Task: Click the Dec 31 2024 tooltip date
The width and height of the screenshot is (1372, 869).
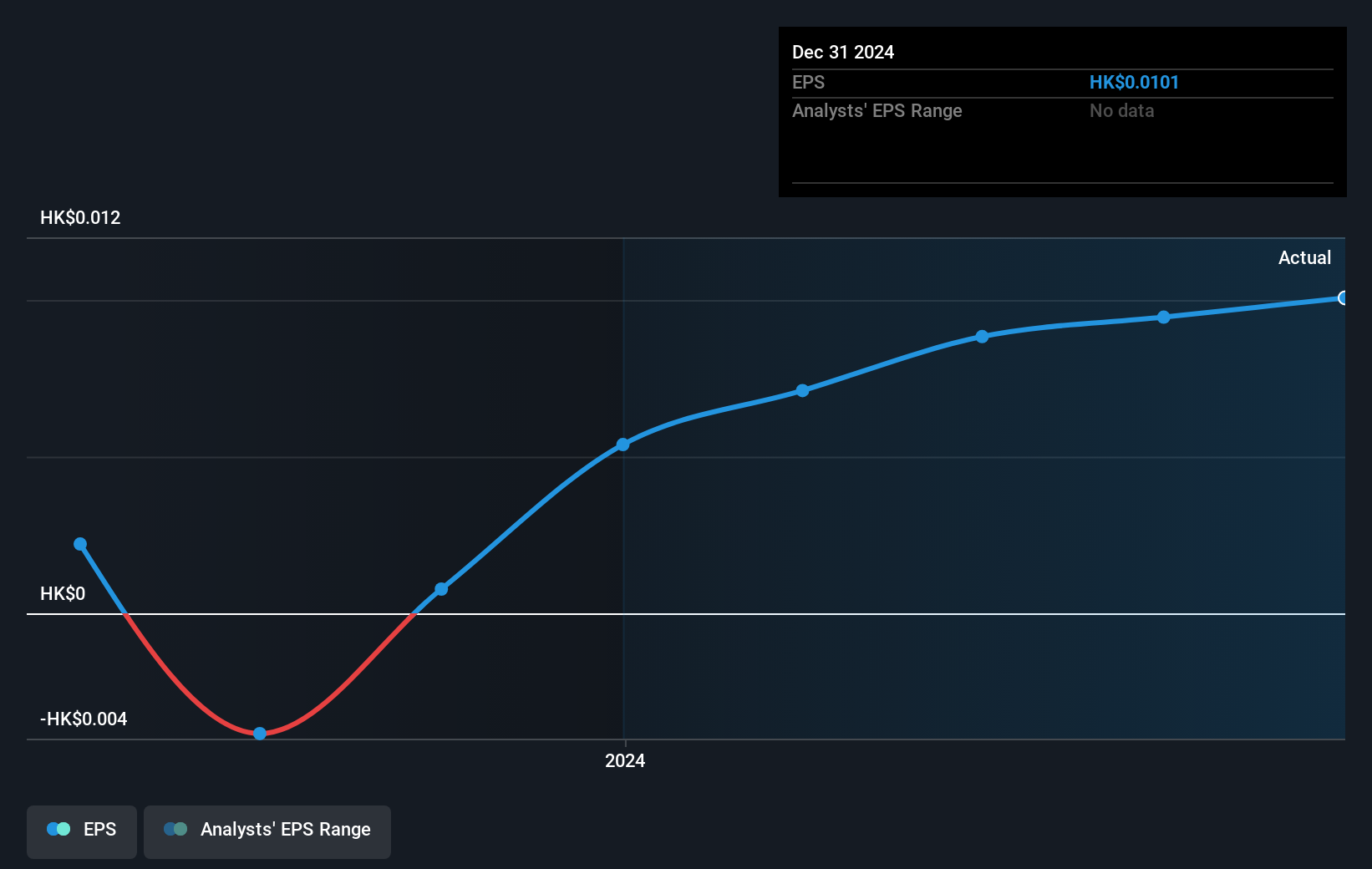Action: coord(843,52)
